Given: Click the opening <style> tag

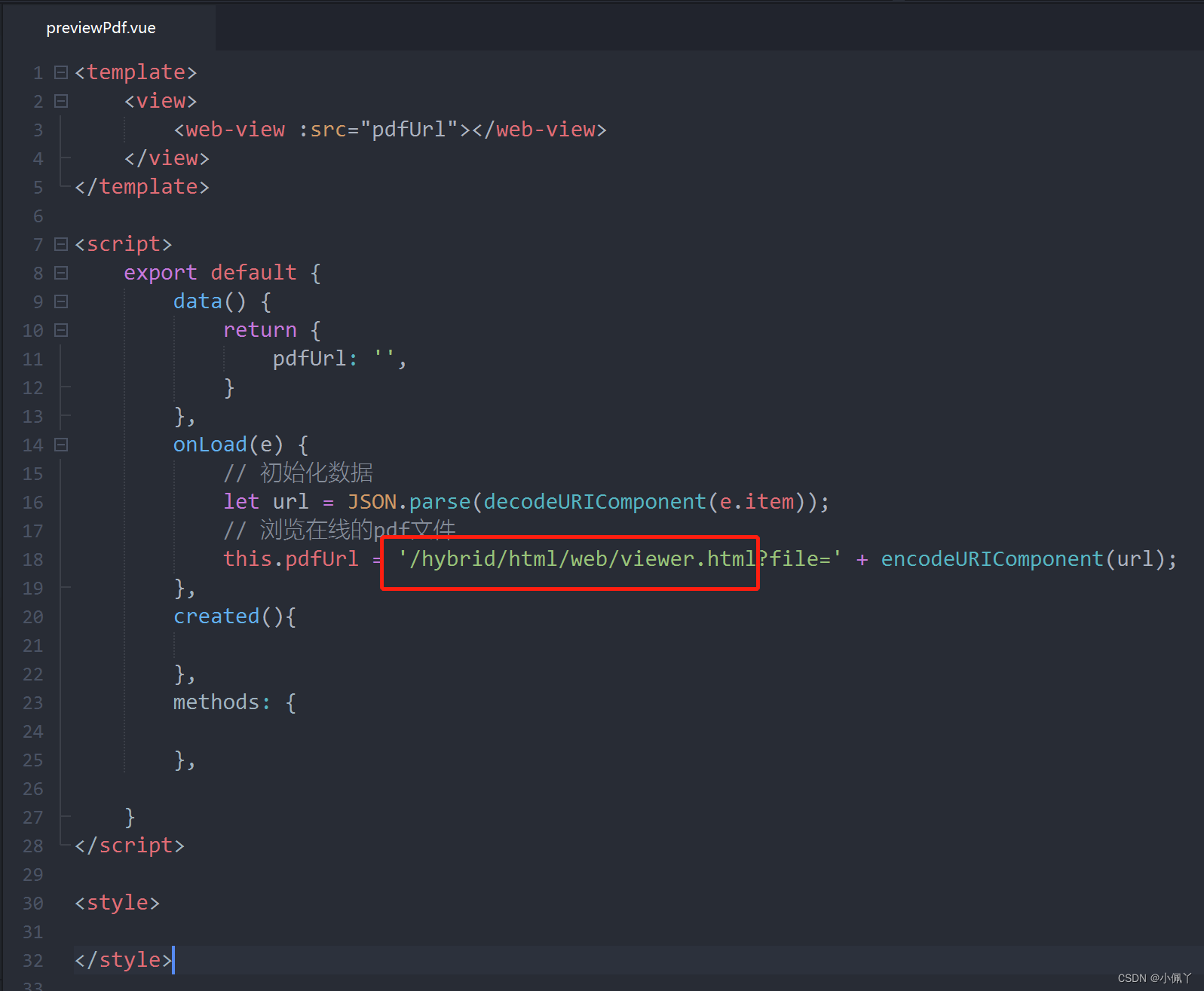Looking at the screenshot, I should (117, 903).
